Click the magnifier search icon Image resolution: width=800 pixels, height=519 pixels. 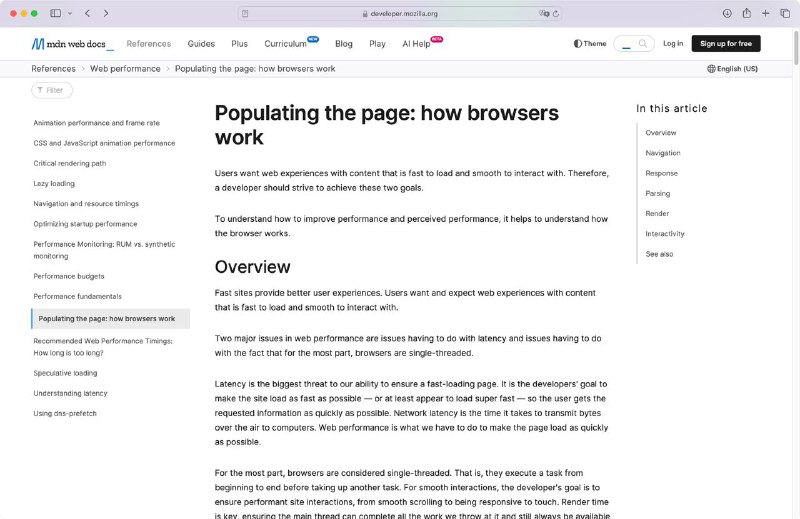pos(643,44)
